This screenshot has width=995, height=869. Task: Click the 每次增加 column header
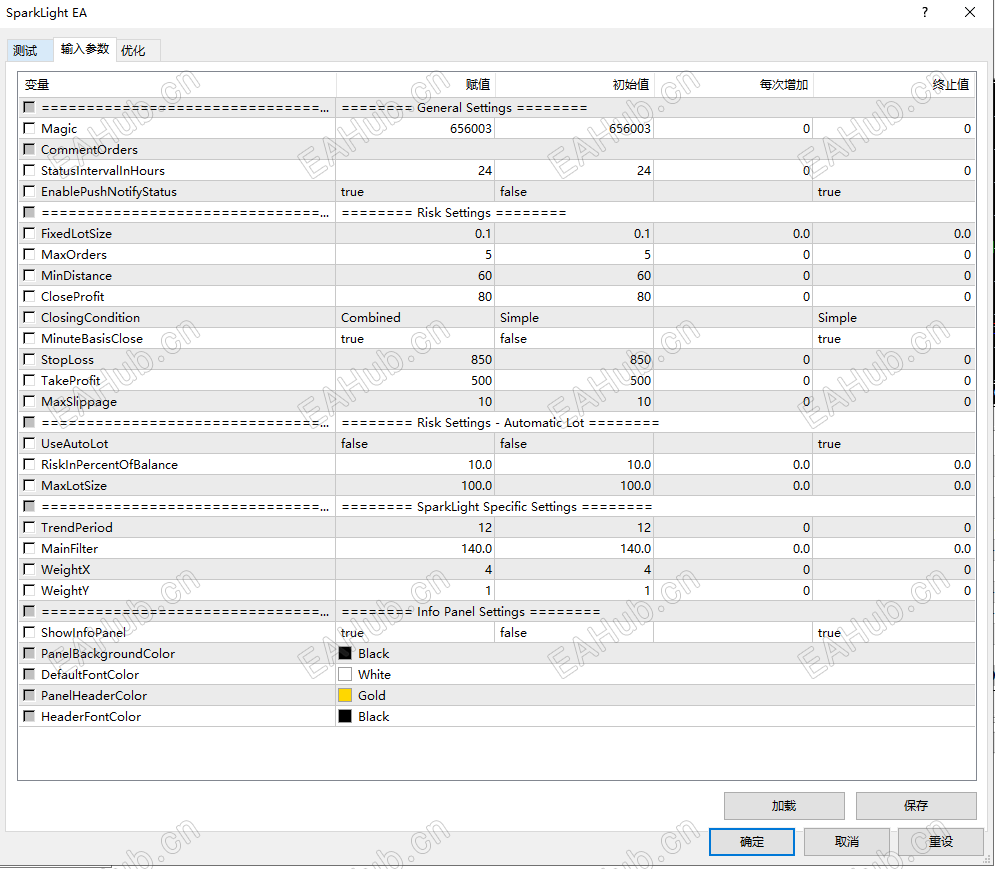tap(734, 84)
